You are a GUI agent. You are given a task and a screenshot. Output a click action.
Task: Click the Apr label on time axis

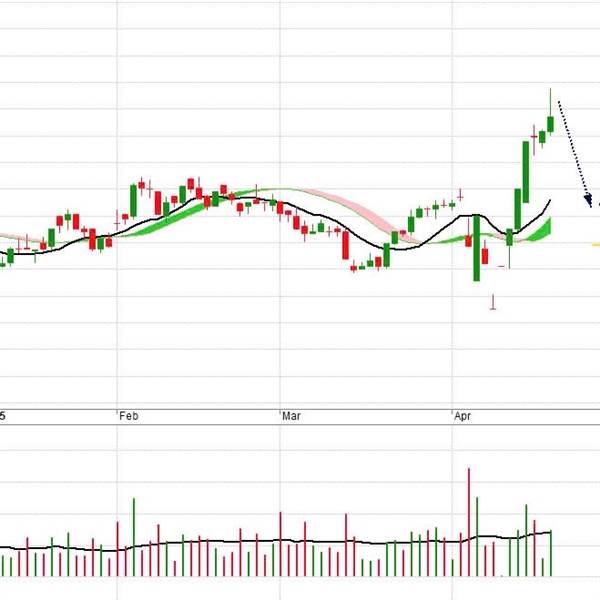pyautogui.click(x=462, y=416)
